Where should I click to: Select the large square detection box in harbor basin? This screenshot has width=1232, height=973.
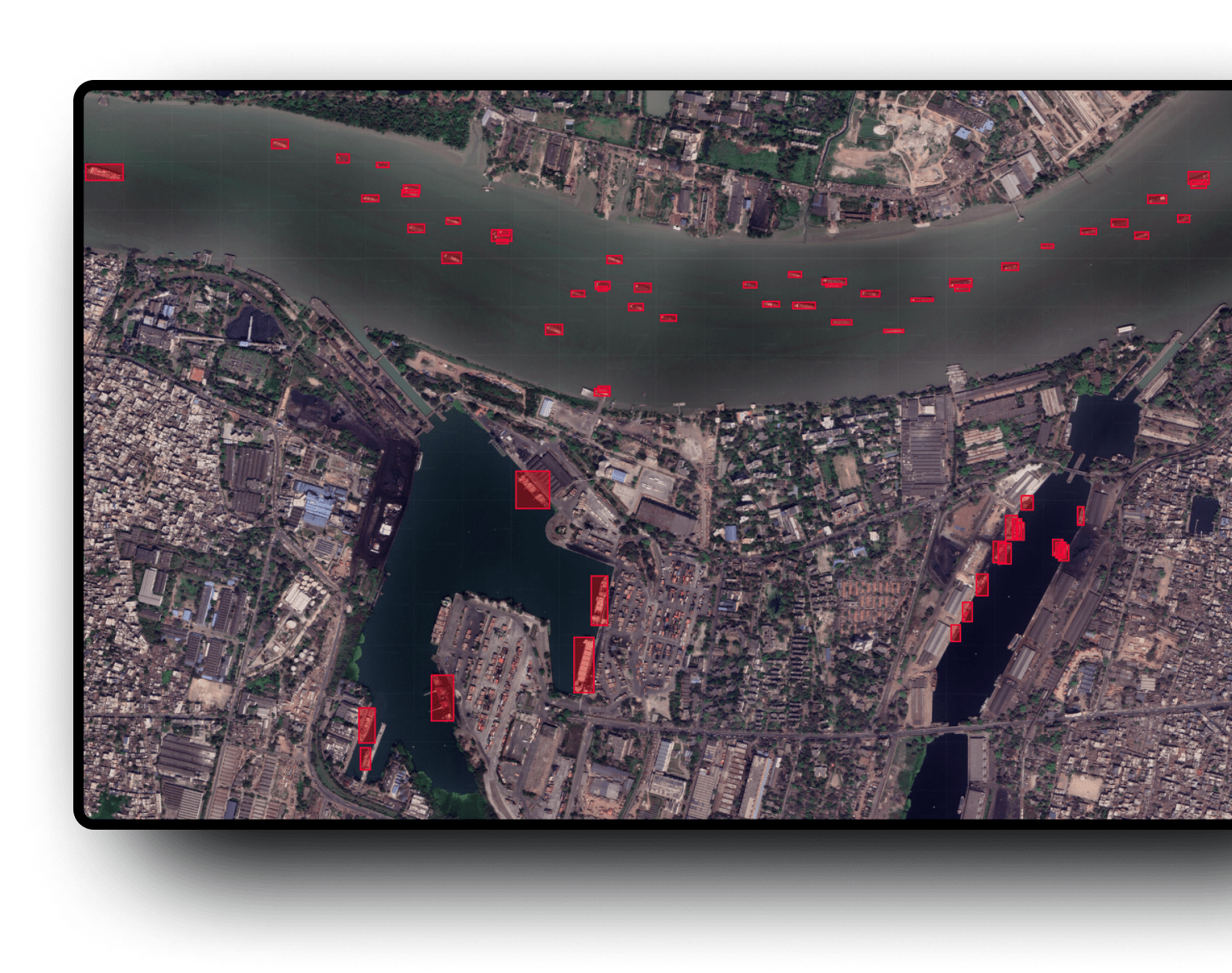click(x=533, y=489)
